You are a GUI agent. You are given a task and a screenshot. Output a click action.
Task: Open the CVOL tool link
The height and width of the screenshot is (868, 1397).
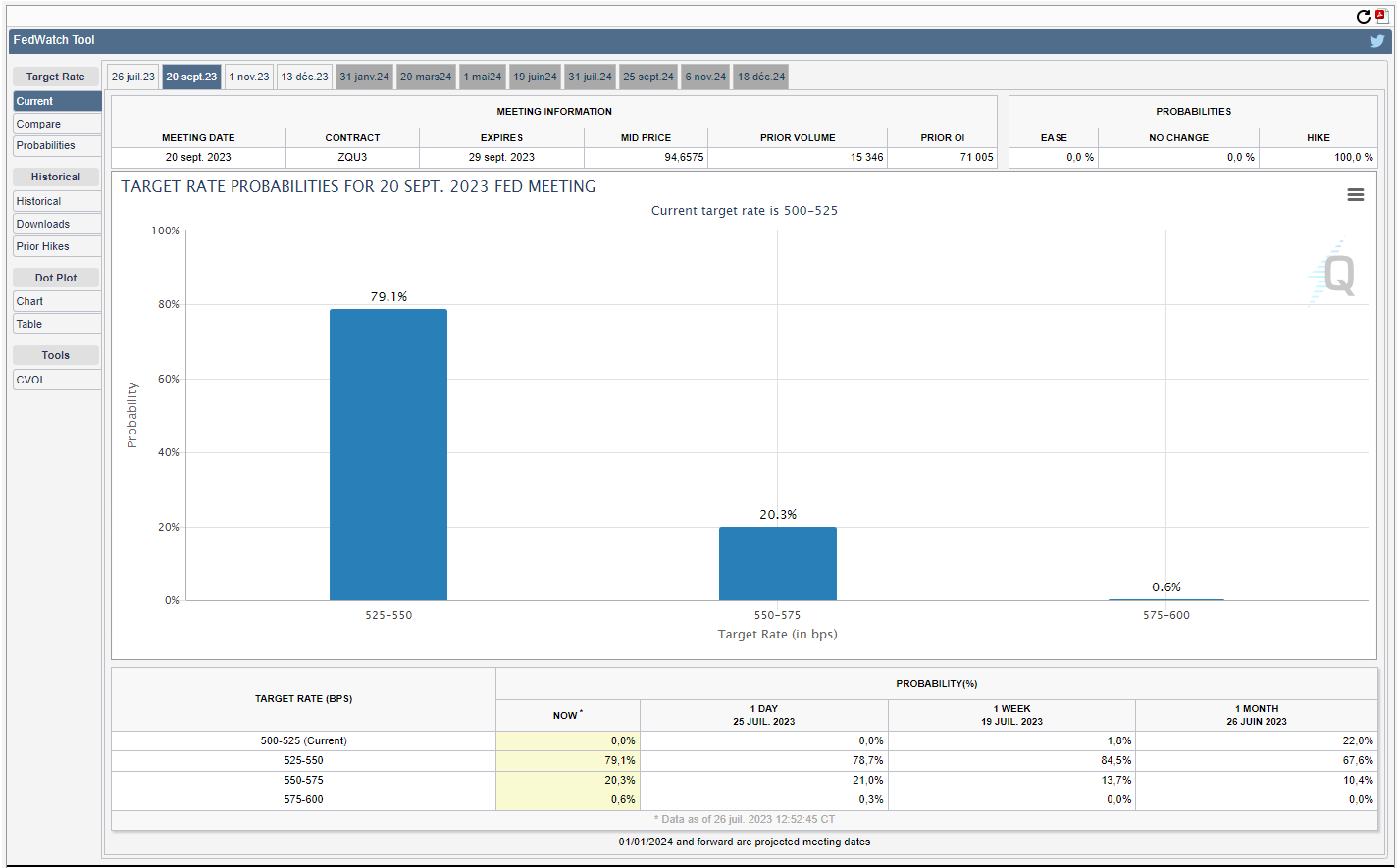click(57, 380)
